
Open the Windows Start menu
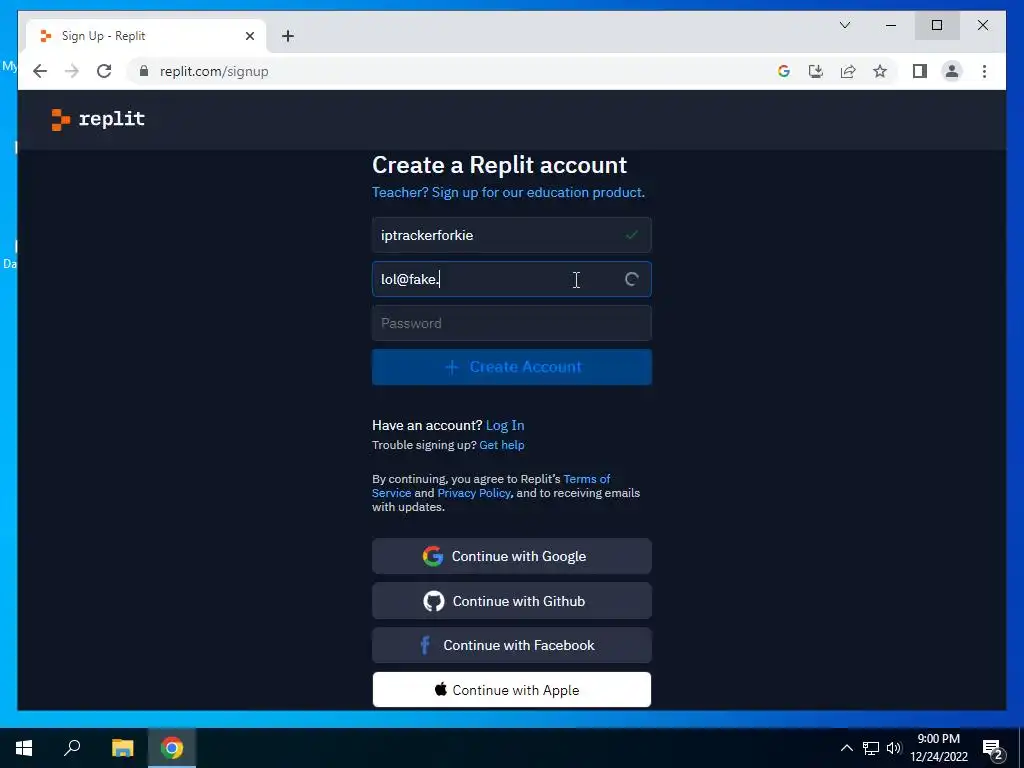click(24, 748)
